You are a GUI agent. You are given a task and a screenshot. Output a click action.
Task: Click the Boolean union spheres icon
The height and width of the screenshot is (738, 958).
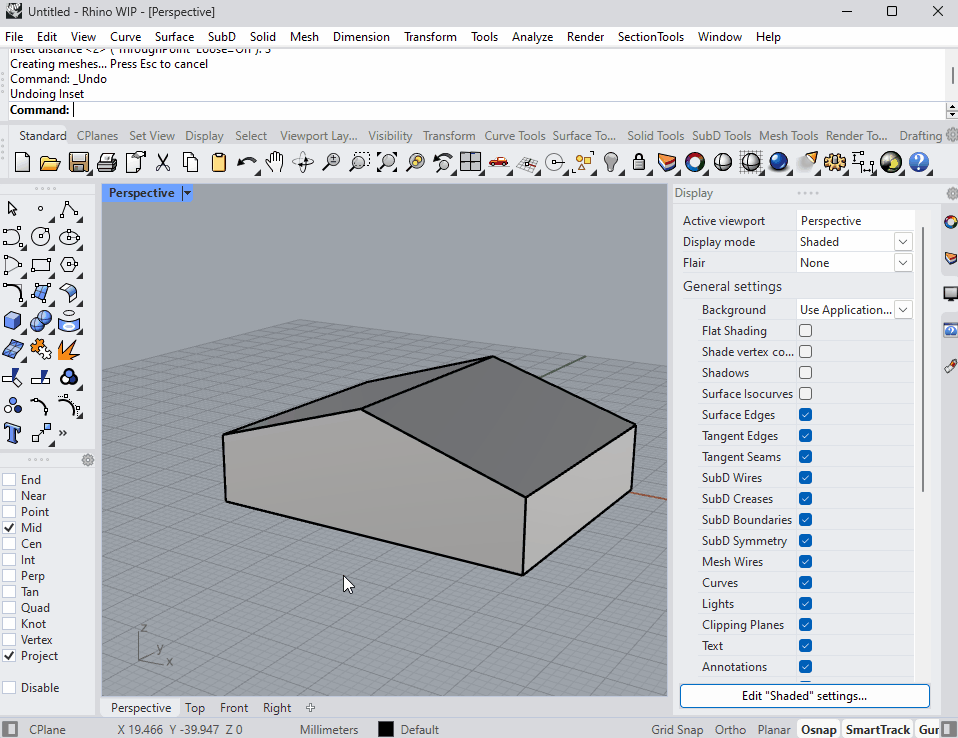click(41, 321)
